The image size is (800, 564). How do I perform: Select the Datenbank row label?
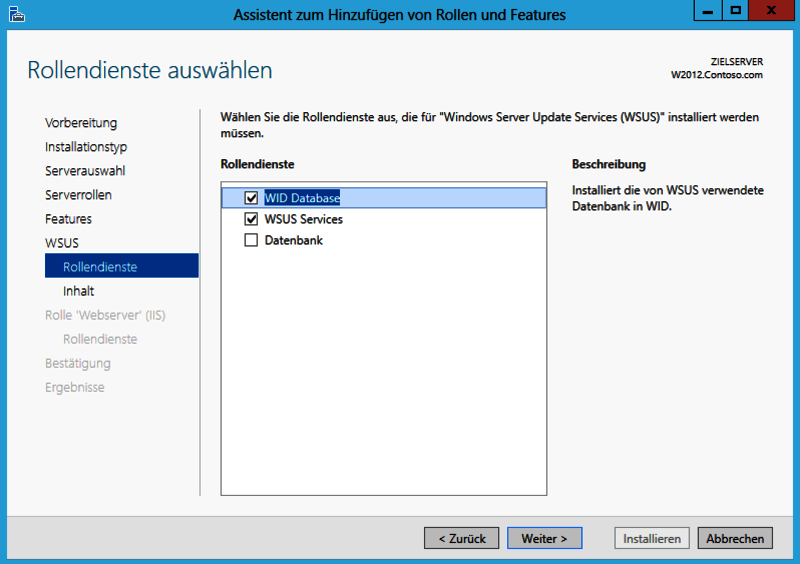tap(293, 240)
